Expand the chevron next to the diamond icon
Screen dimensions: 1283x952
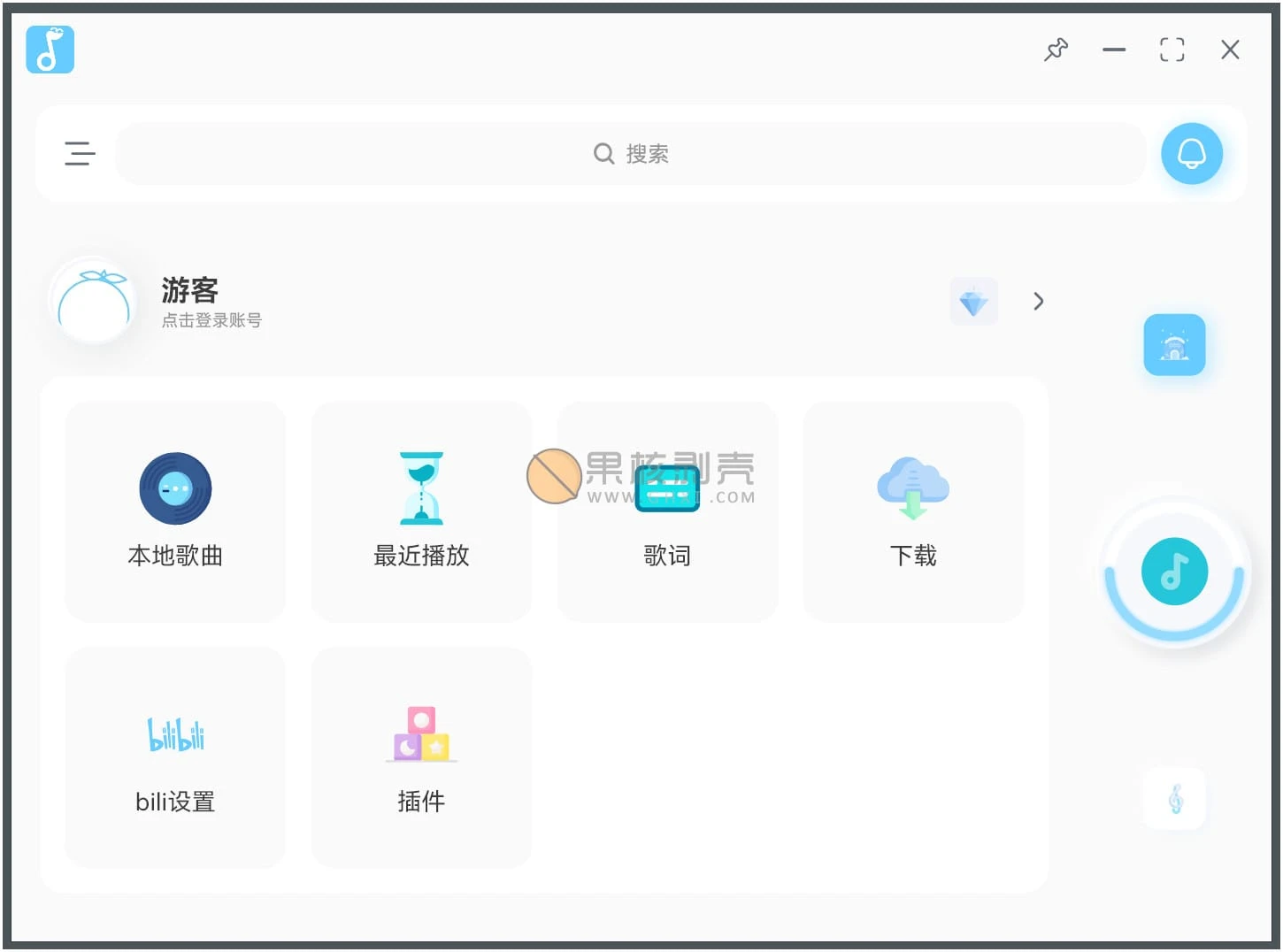pos(1038,301)
